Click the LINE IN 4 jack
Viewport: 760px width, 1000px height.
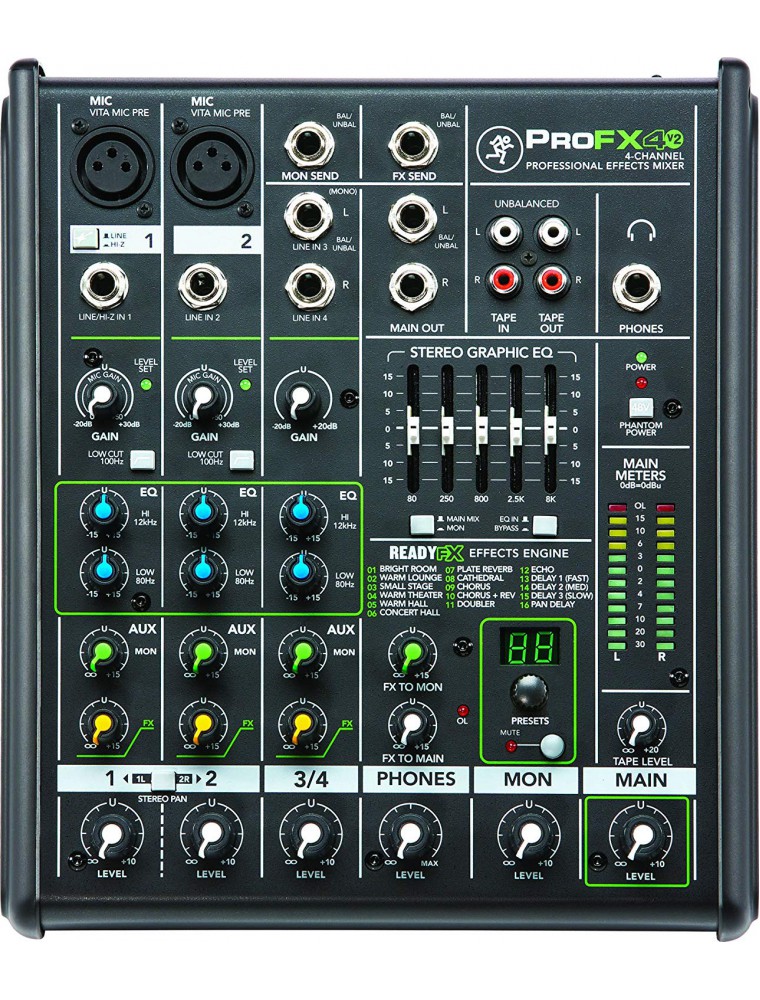coord(309,287)
